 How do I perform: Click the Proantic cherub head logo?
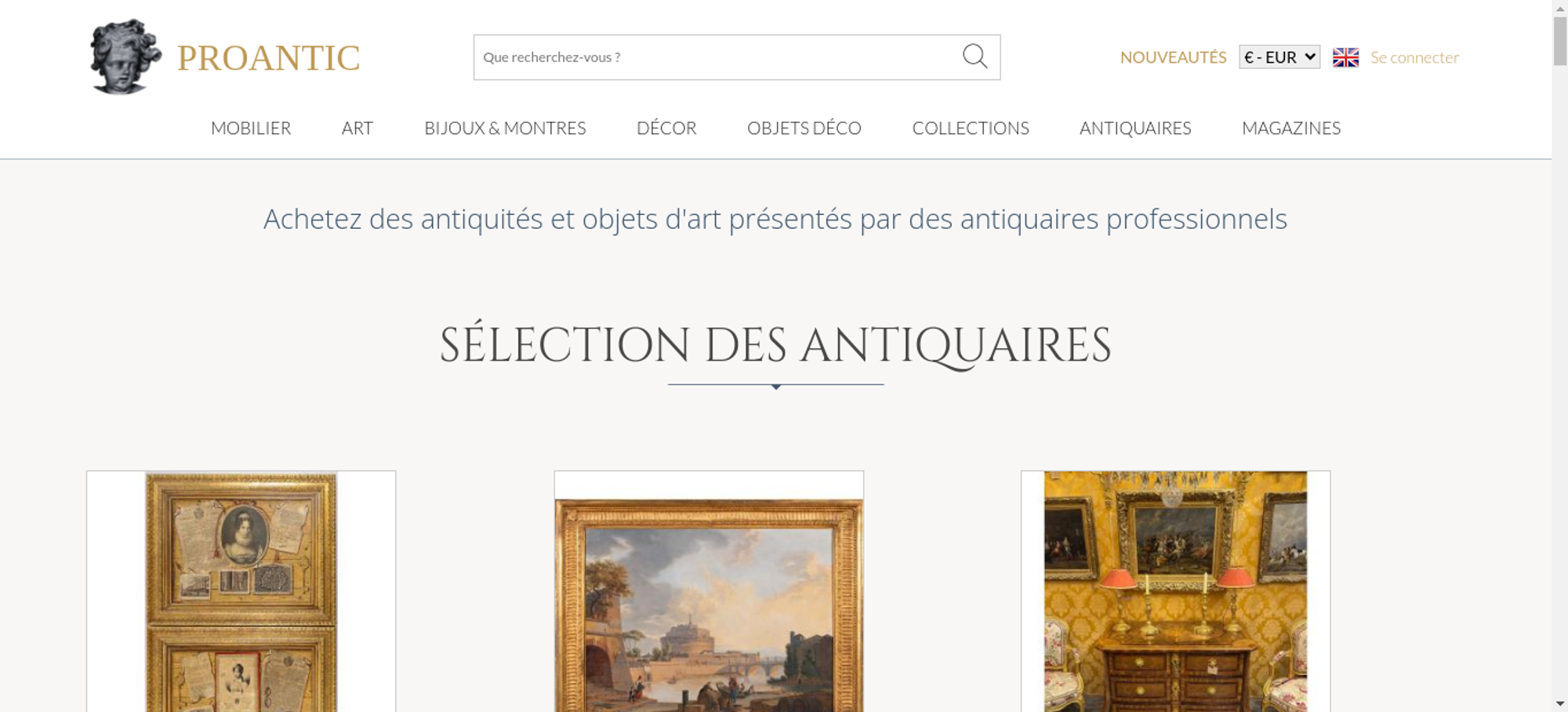(x=125, y=56)
